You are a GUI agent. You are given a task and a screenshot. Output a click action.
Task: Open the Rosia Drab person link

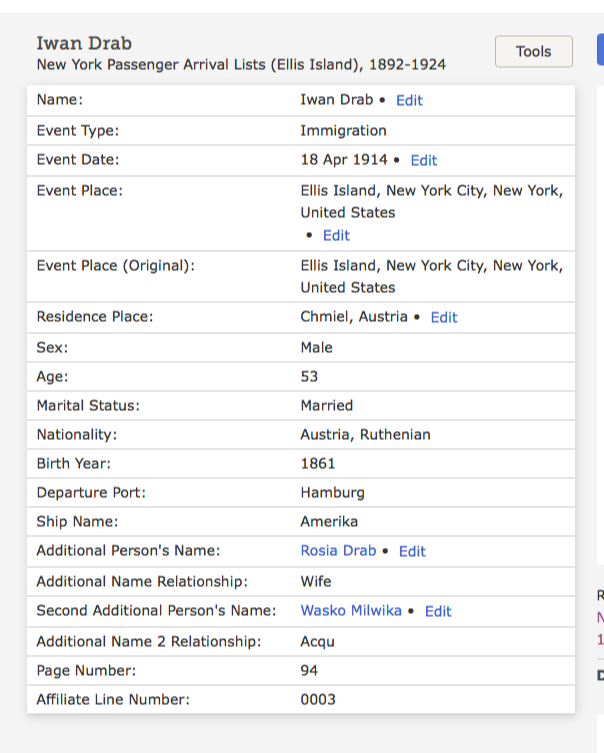click(338, 551)
